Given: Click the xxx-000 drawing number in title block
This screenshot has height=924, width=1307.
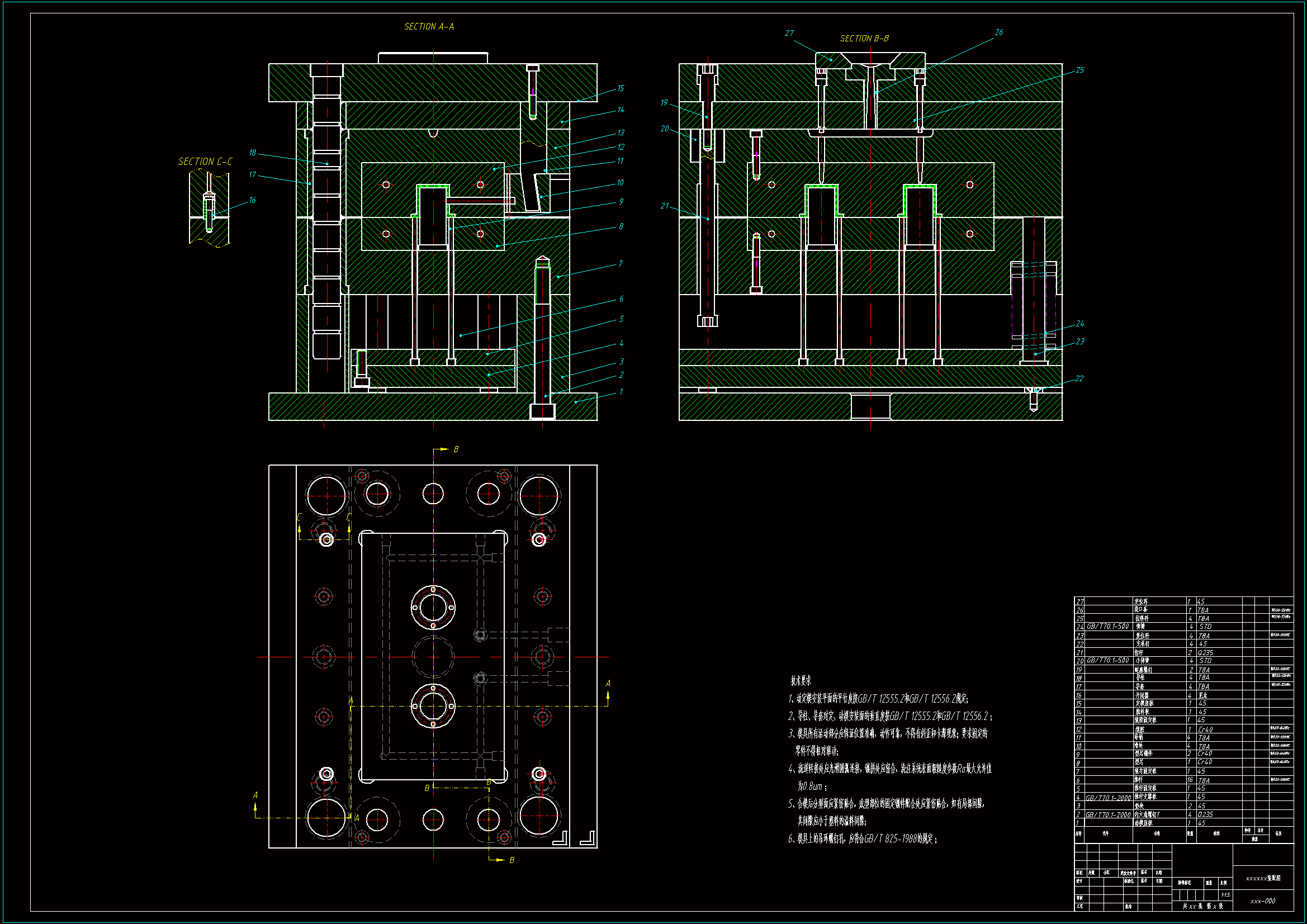Looking at the screenshot, I should pyautogui.click(x=1263, y=901).
